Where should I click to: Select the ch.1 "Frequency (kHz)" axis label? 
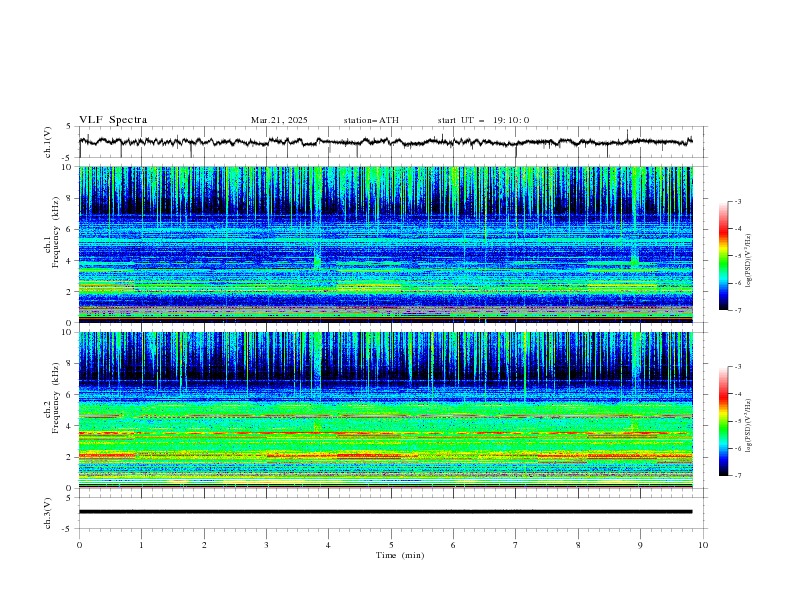tap(56, 230)
